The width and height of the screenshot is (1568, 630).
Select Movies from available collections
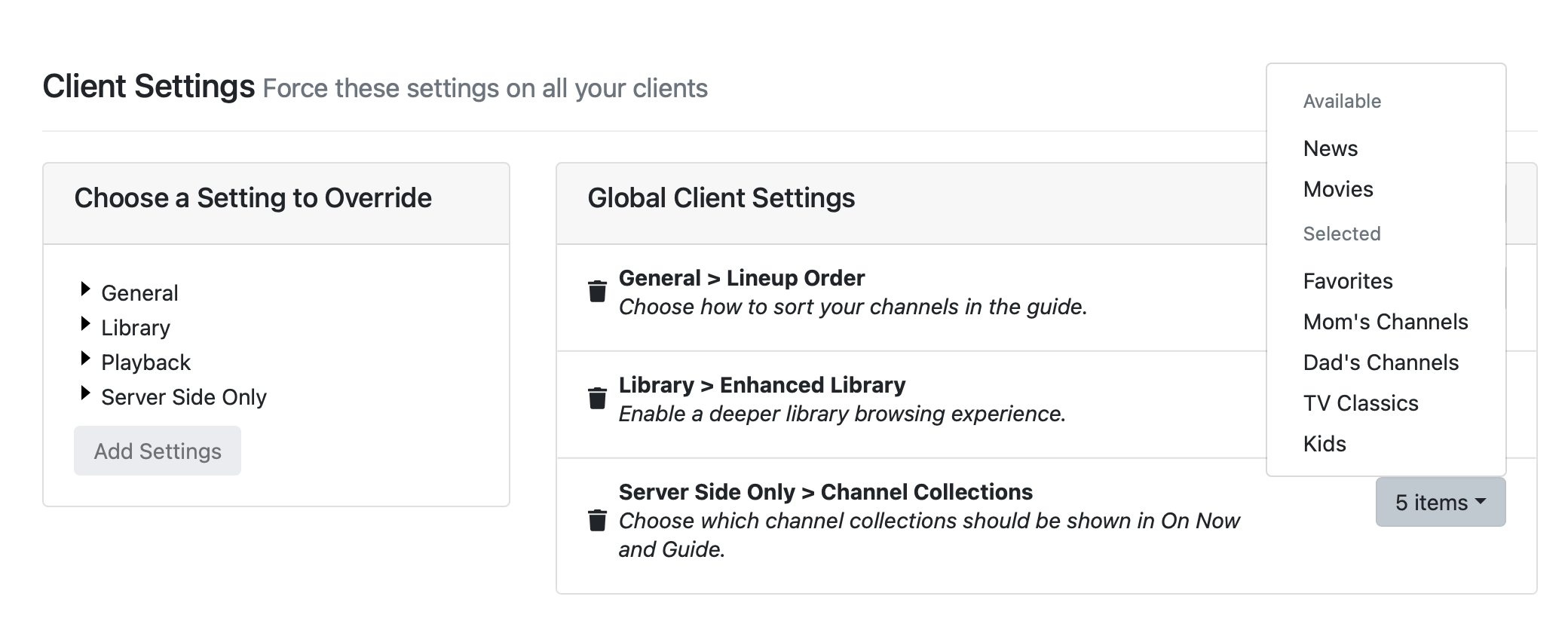pos(1338,189)
